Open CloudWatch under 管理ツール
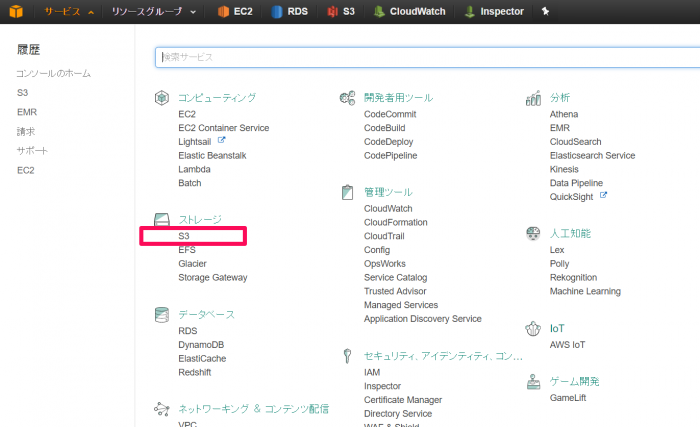The height and width of the screenshot is (427, 700). tap(388, 209)
